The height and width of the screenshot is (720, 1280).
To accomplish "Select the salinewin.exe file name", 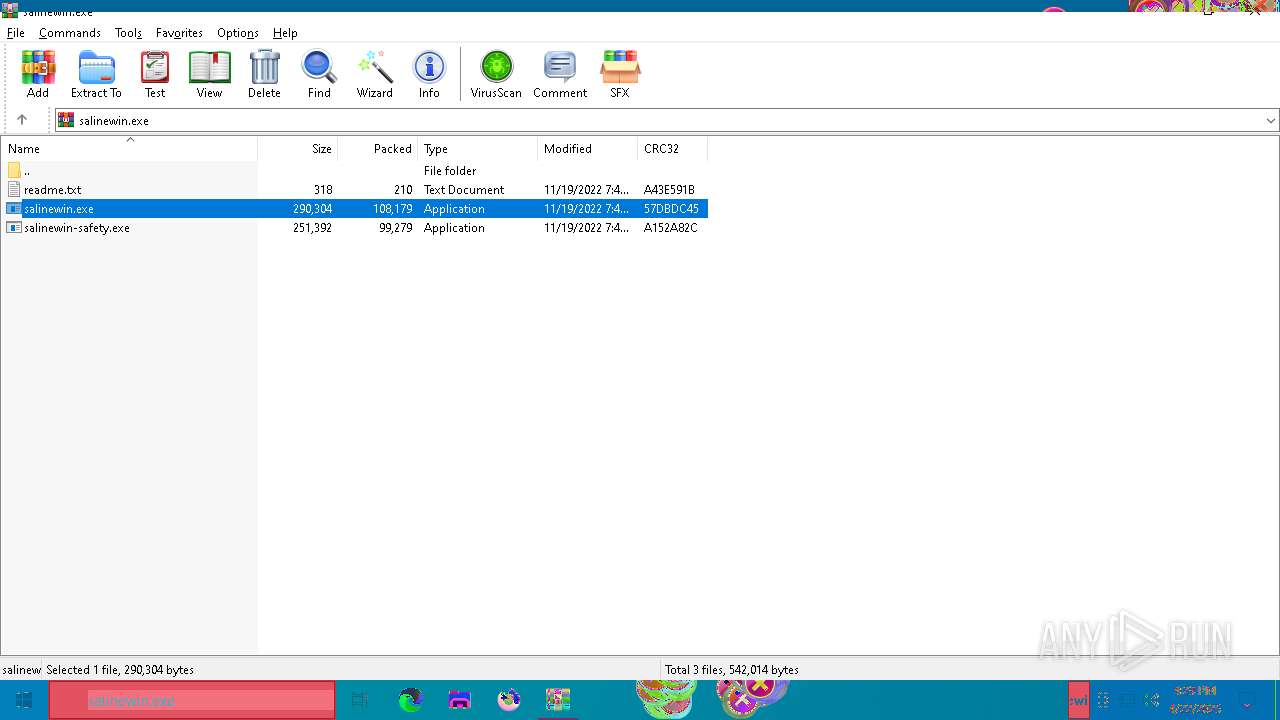I will [59, 209].
